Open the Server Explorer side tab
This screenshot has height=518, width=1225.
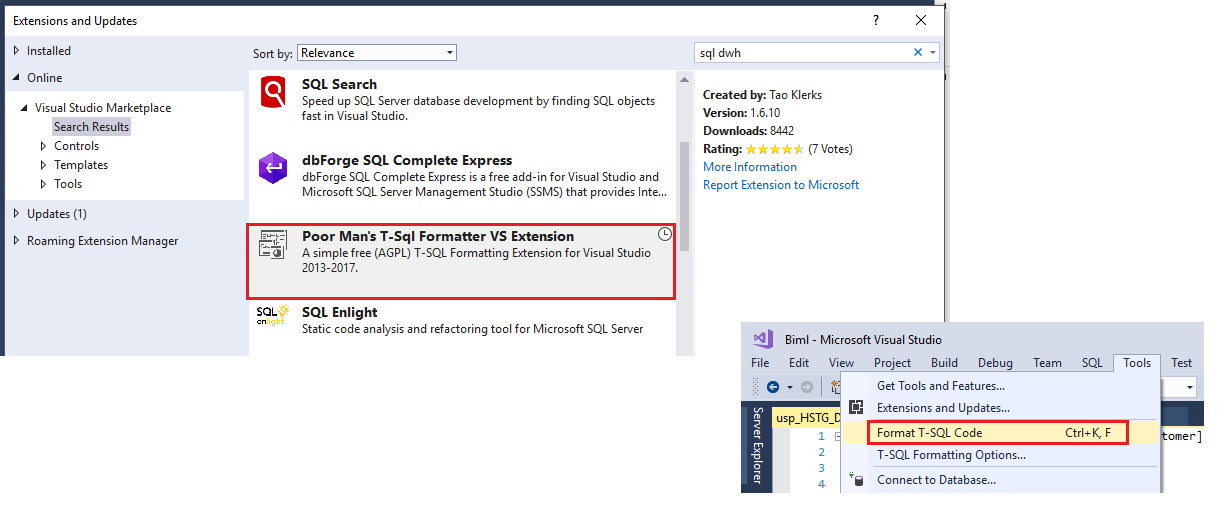[757, 446]
